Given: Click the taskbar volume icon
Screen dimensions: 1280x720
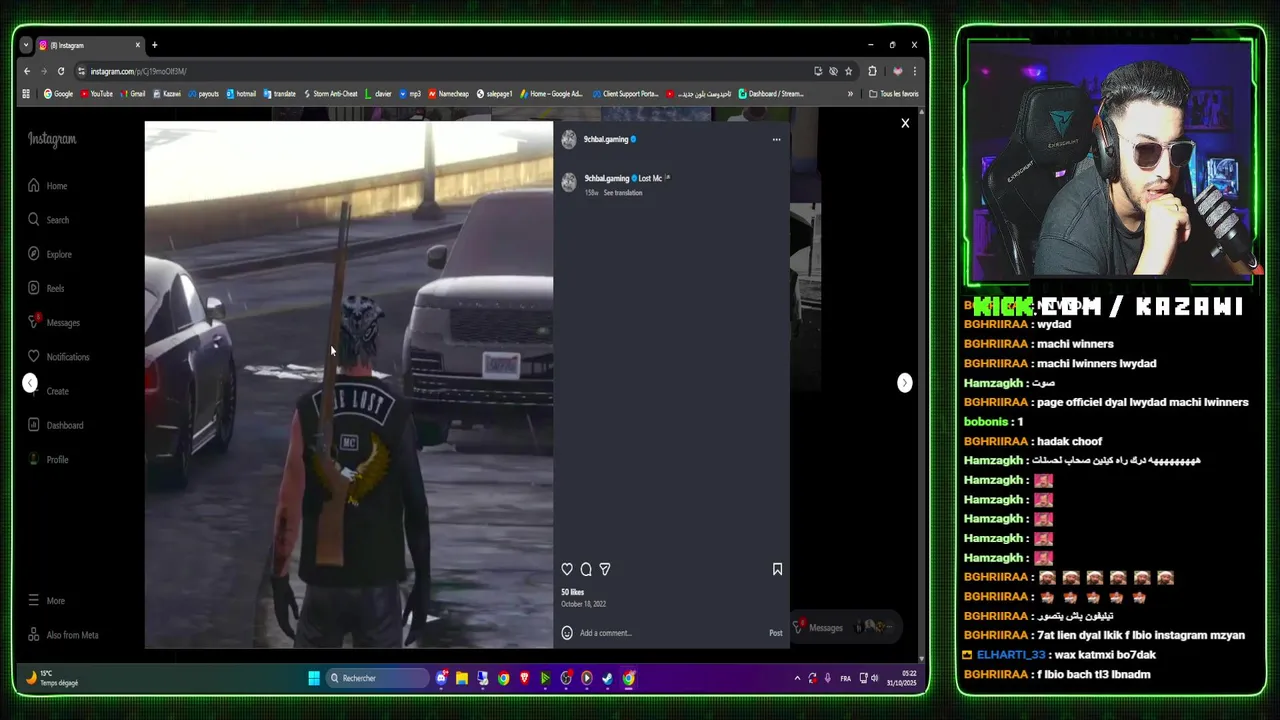Looking at the screenshot, I should (875, 678).
